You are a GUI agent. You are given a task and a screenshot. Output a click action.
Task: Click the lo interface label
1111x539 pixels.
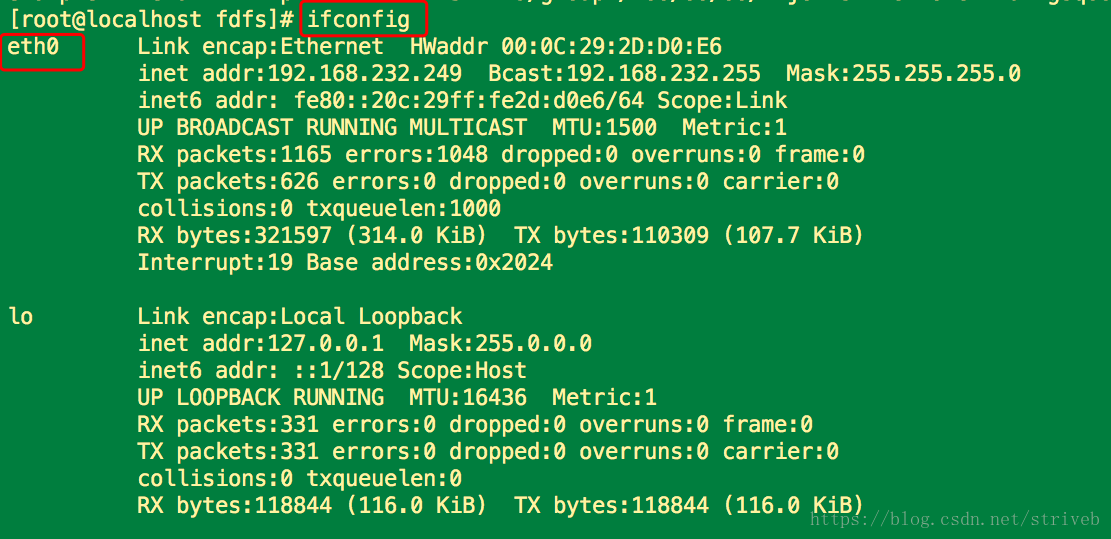[x=21, y=316]
